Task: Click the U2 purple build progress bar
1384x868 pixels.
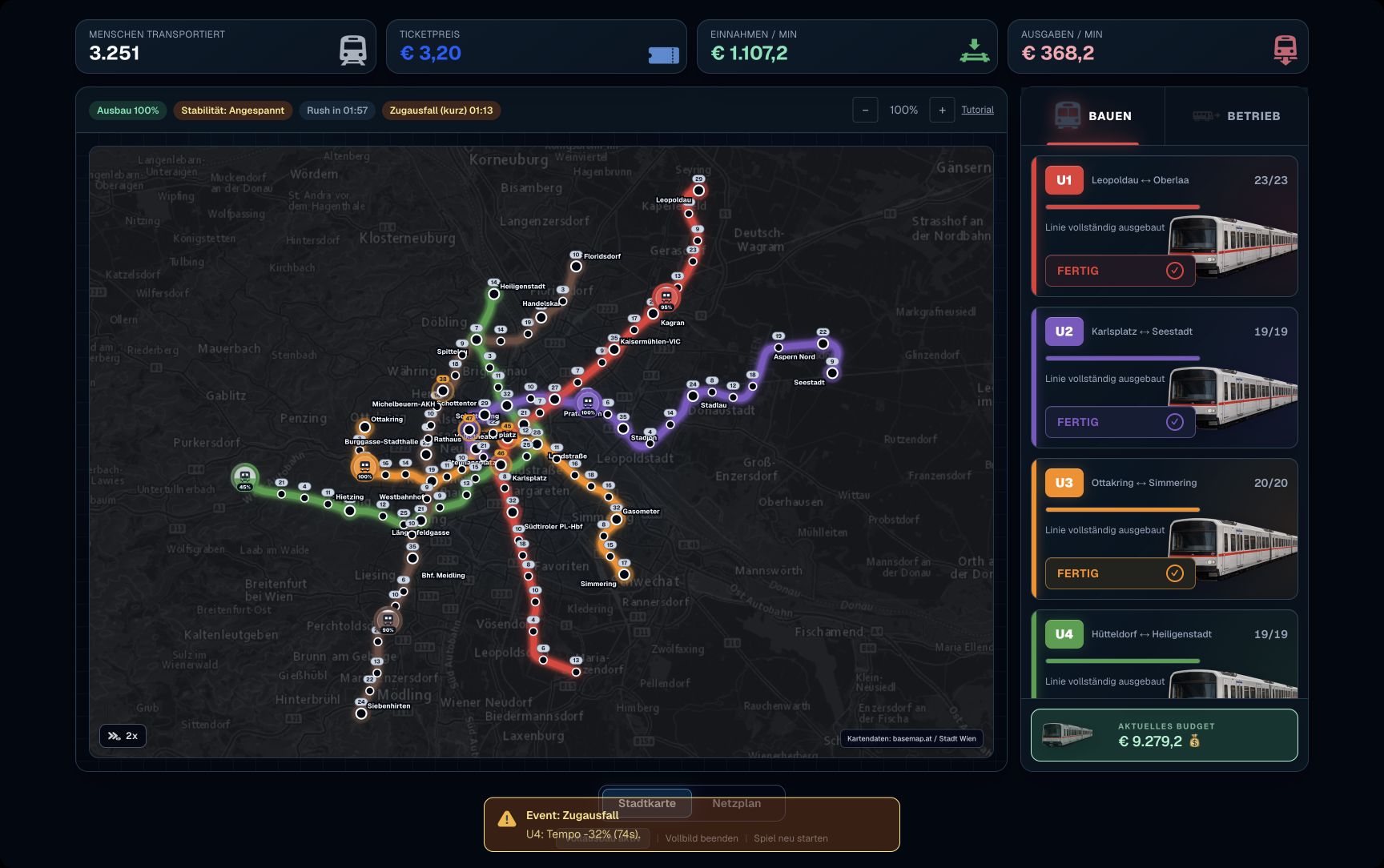Action: click(x=1122, y=358)
